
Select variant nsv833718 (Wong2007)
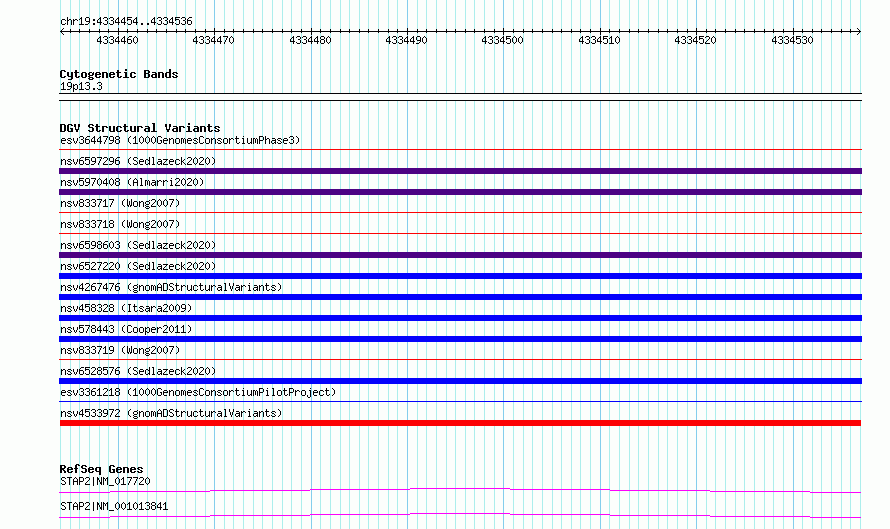120,224
